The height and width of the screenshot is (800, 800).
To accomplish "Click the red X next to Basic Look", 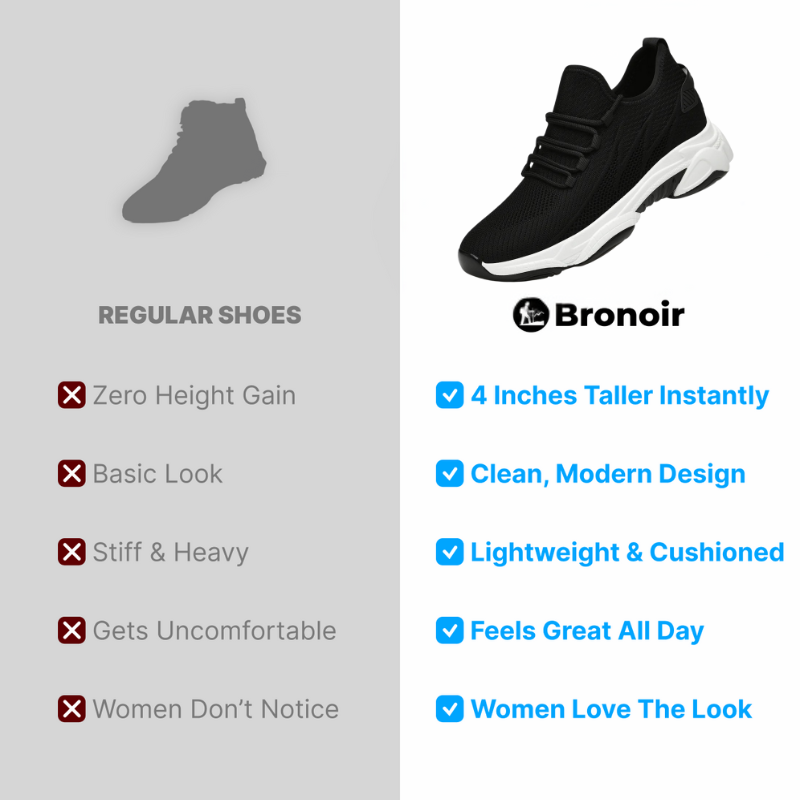I will (71, 473).
